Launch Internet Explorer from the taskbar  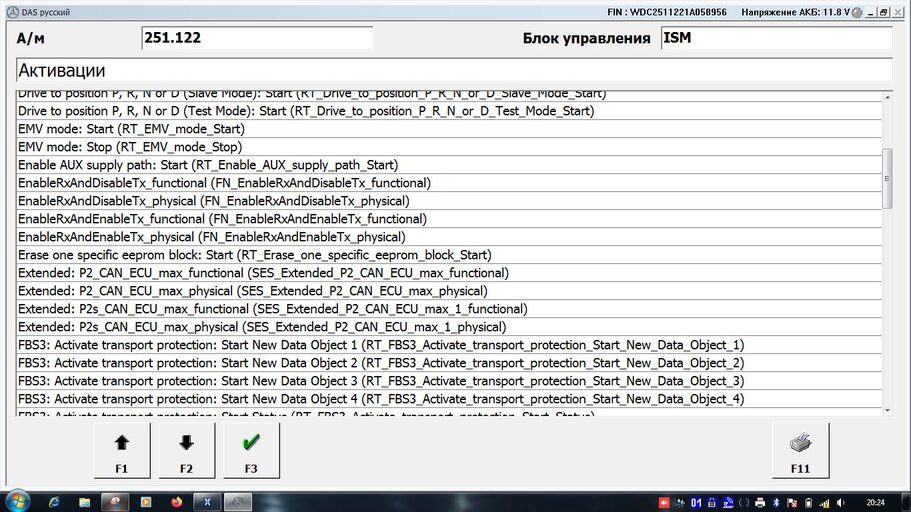coord(54,502)
